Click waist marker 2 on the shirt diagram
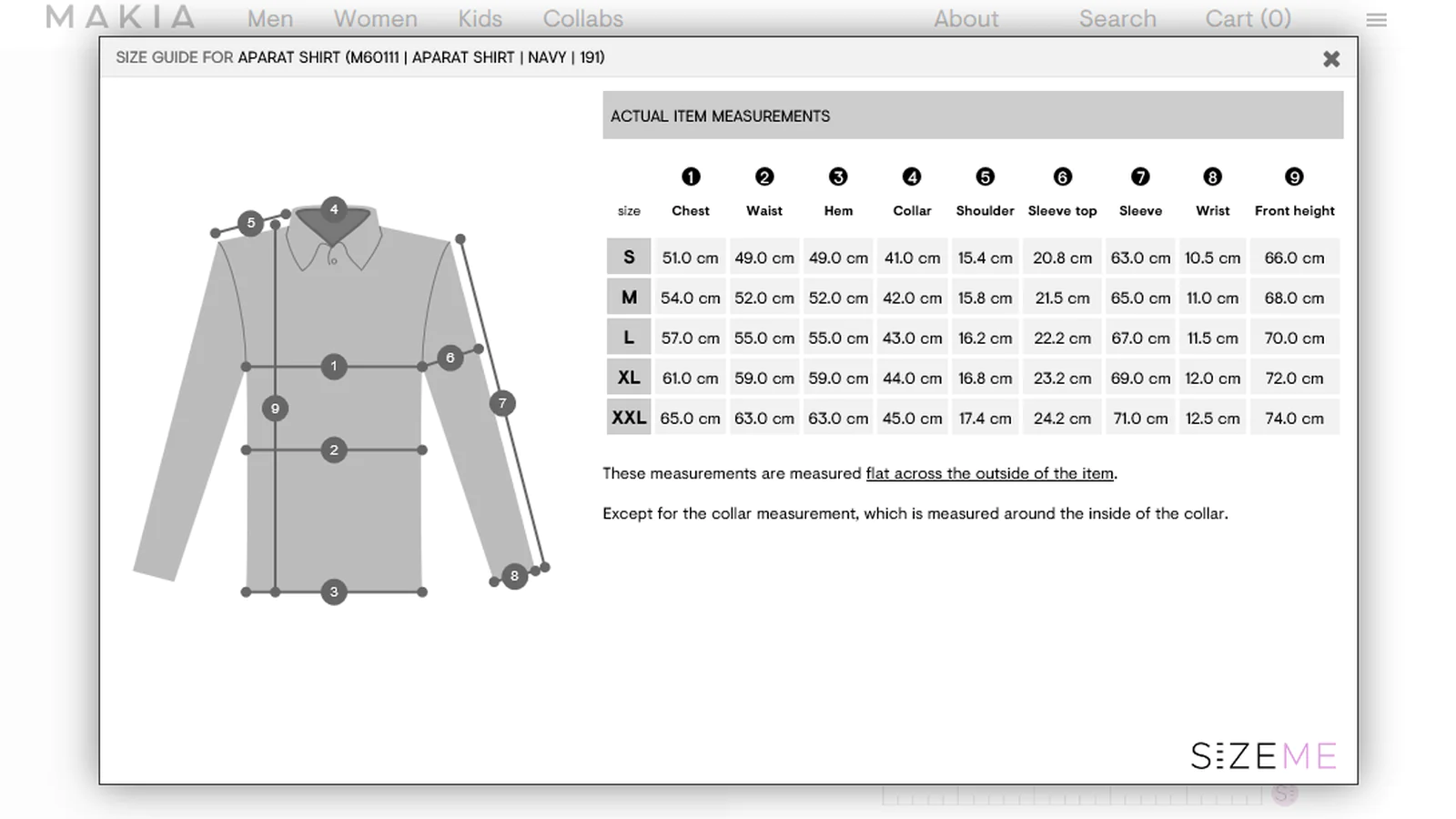Screen dimensions: 1456x819 pyautogui.click(x=334, y=450)
